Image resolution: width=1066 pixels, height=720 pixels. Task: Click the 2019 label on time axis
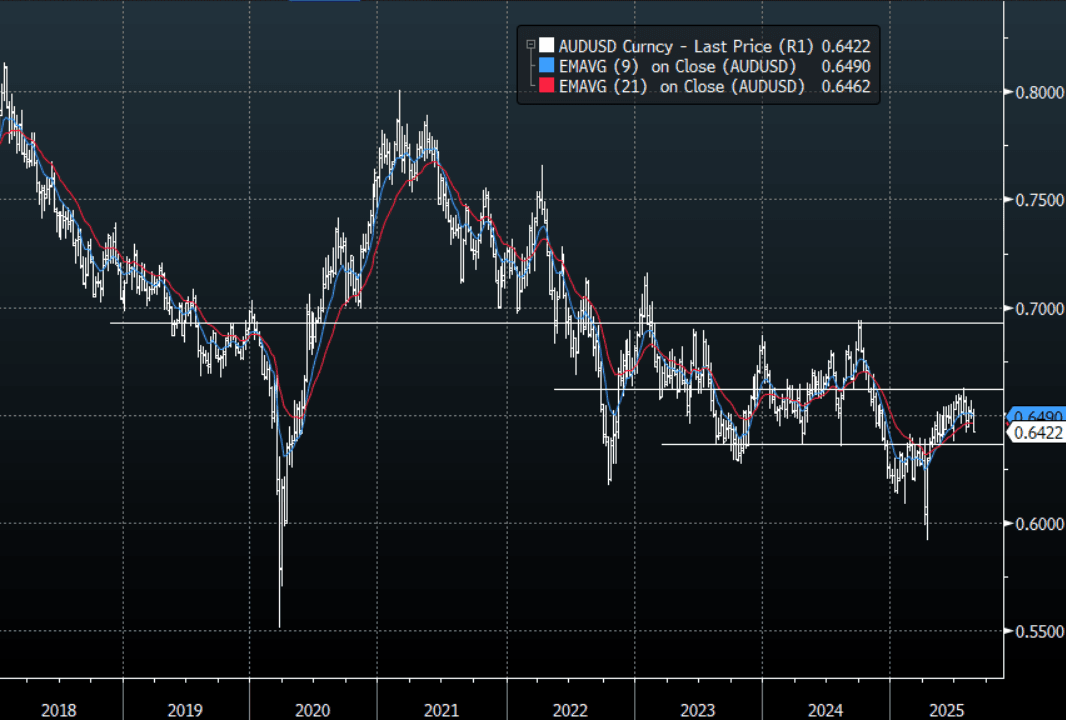coord(185,710)
